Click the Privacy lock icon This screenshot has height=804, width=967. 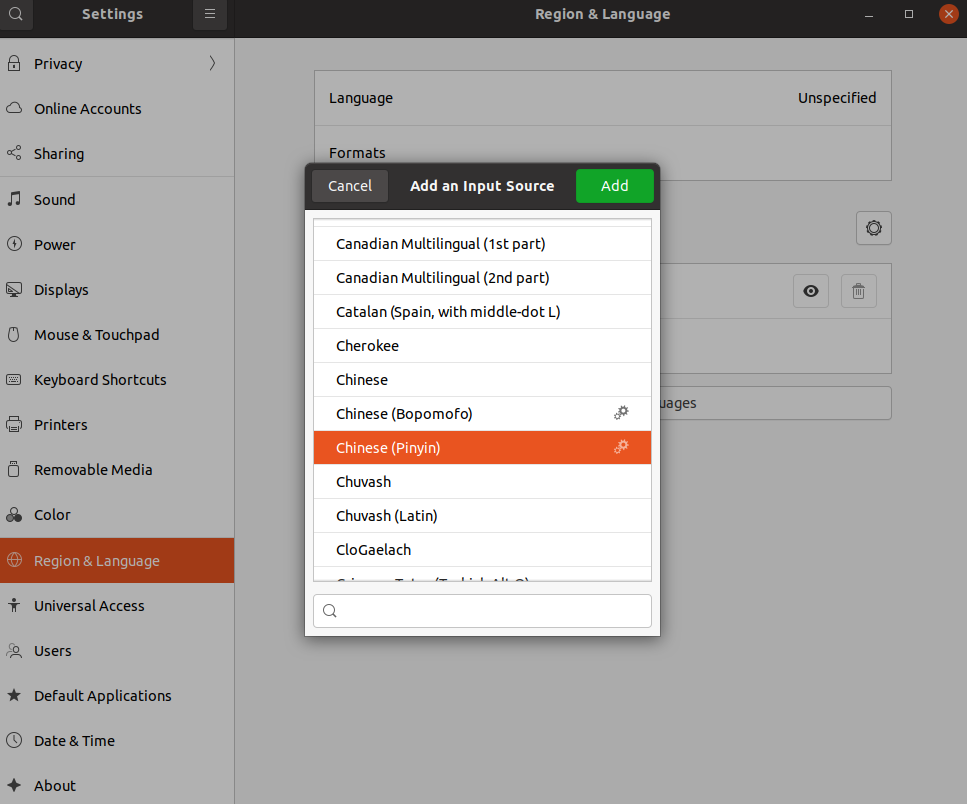[14, 64]
